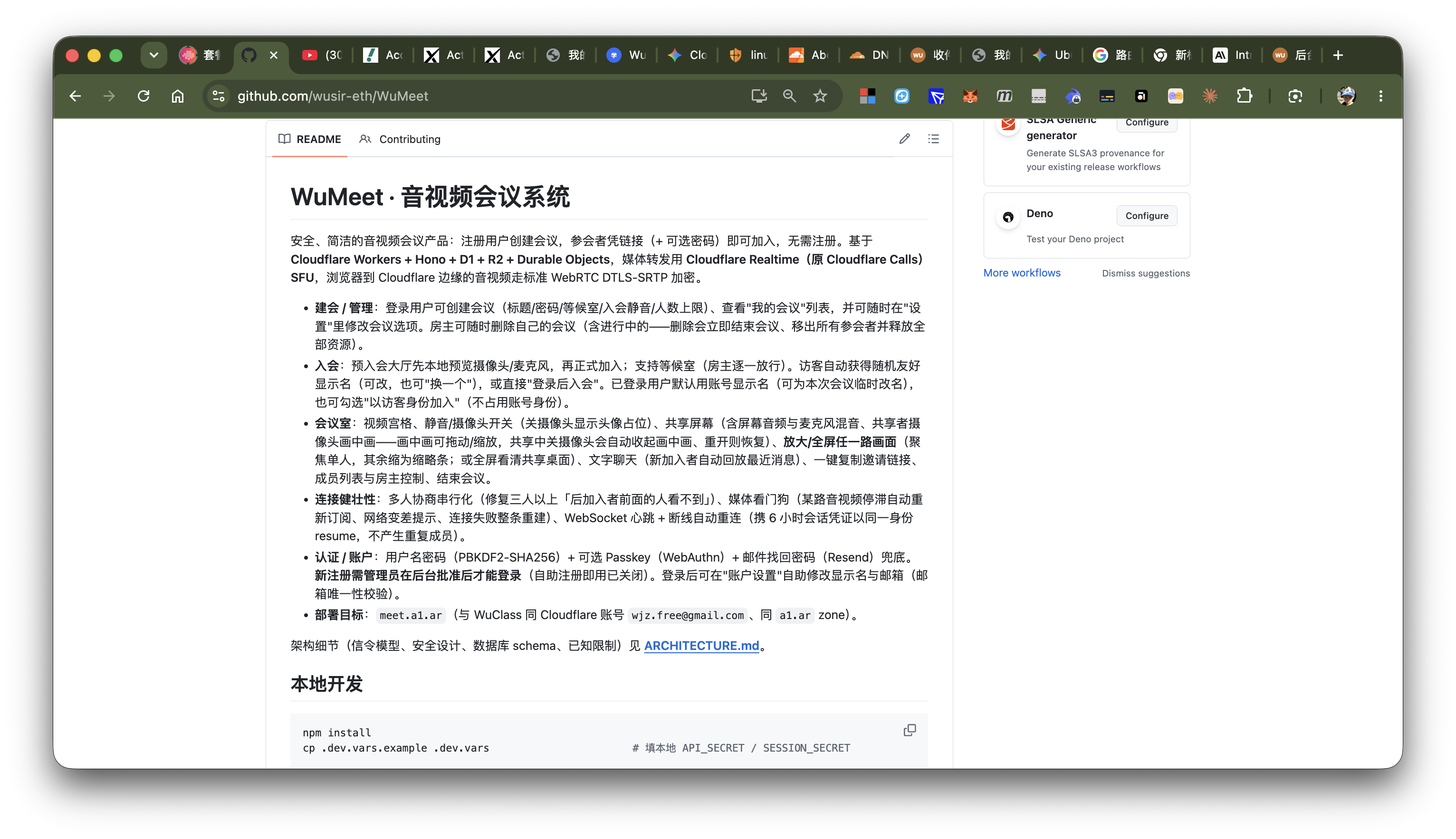Open the More workflows link
1456x839 pixels.
click(1022, 273)
